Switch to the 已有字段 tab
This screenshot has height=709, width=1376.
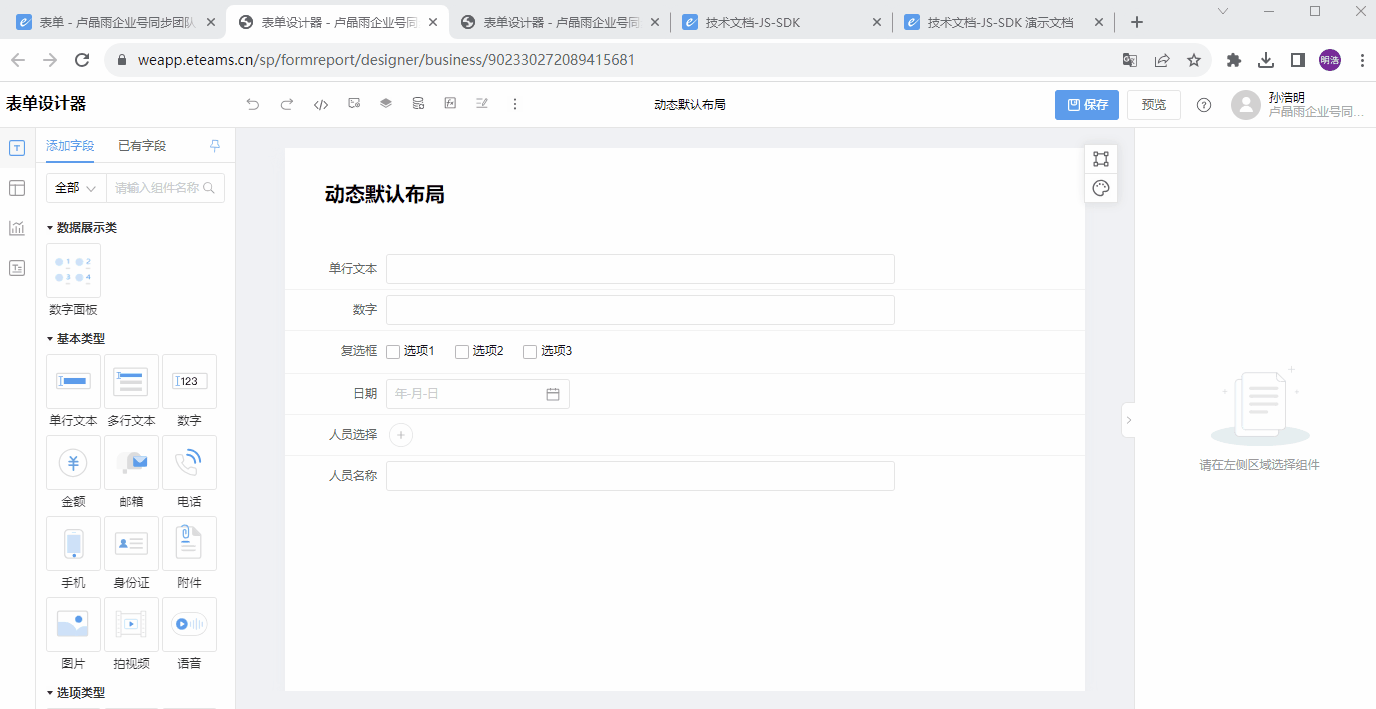coord(142,146)
